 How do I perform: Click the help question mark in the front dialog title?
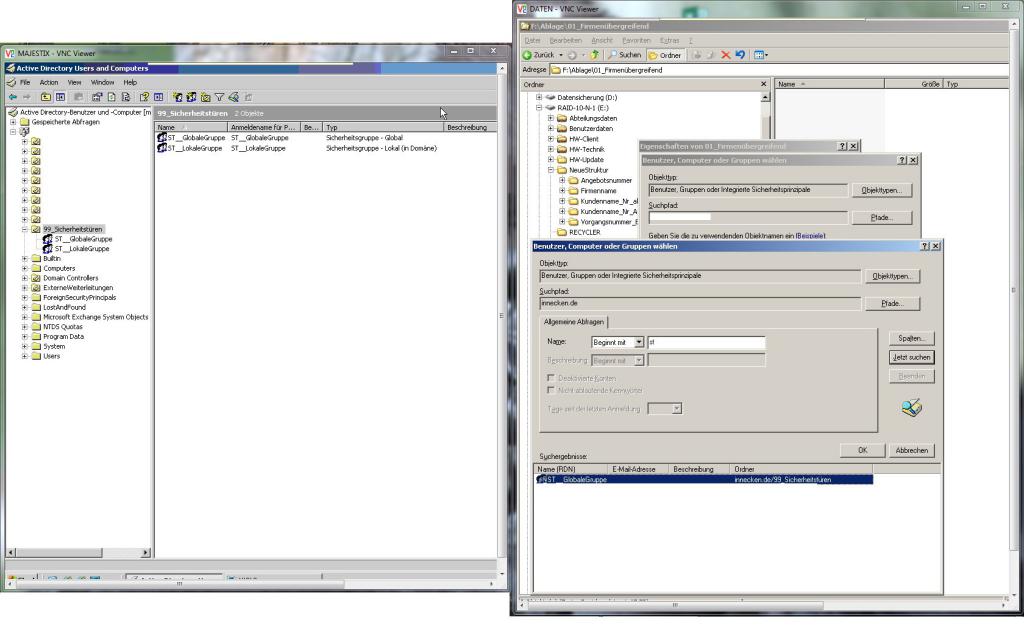pos(924,246)
